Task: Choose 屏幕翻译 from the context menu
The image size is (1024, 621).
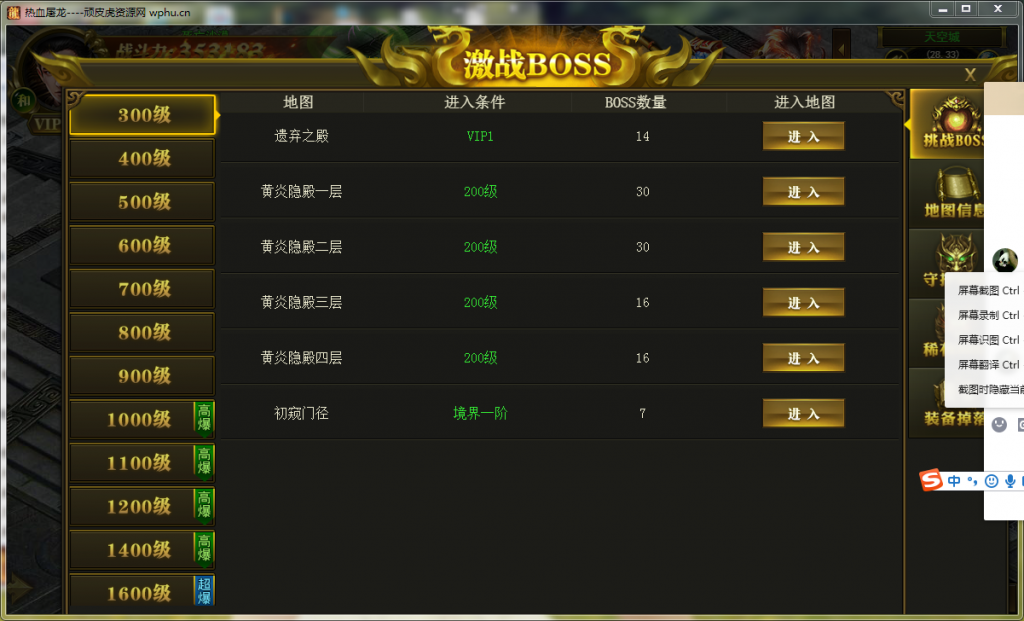Action: 987,364
